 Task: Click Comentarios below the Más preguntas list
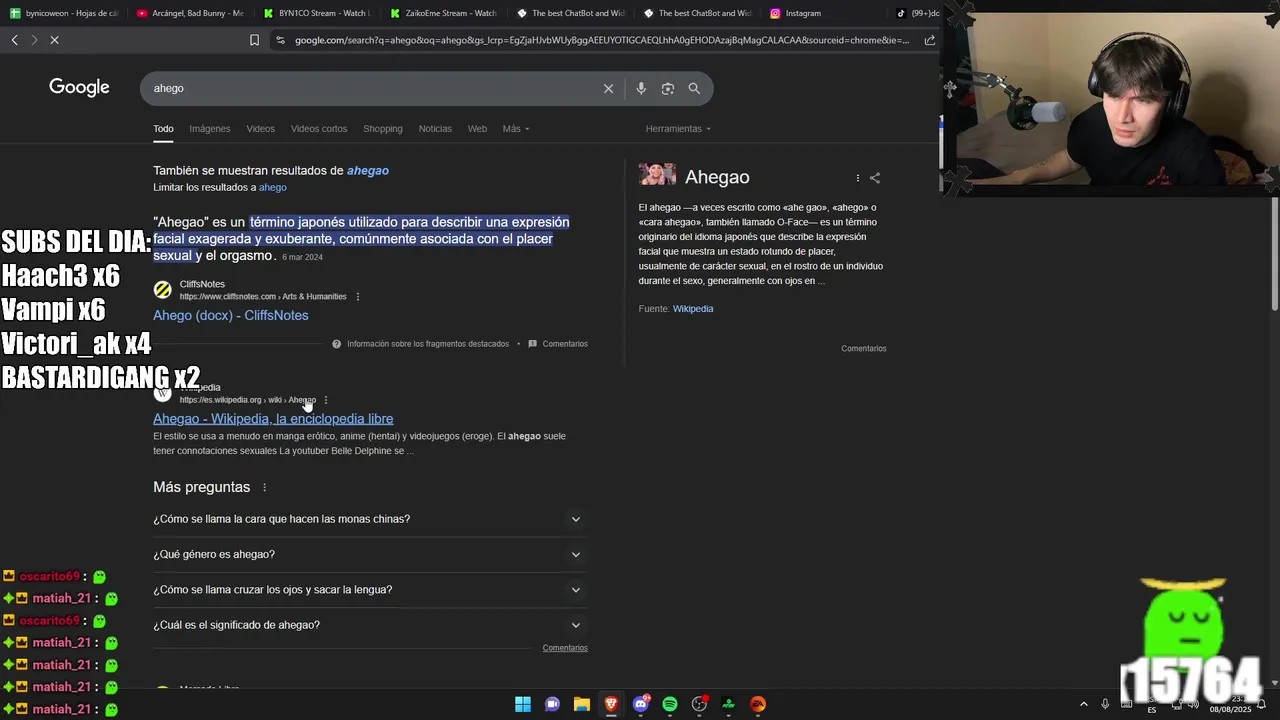point(565,648)
